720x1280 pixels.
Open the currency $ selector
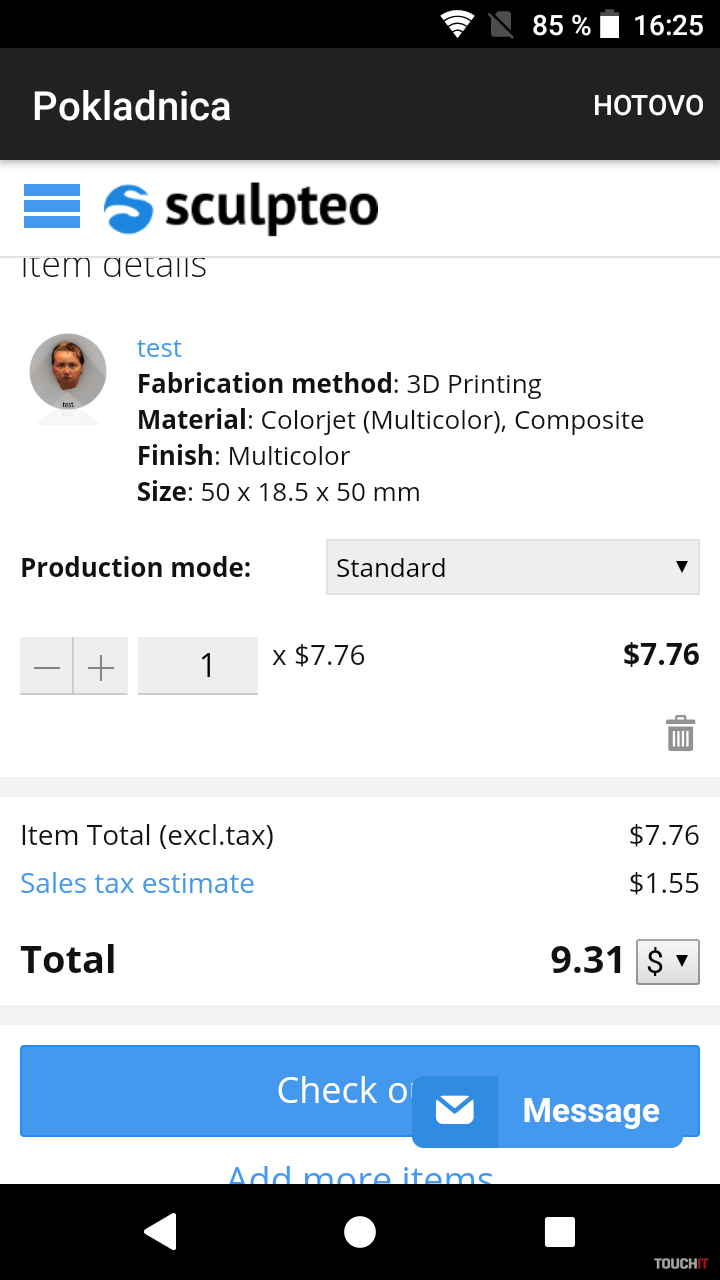click(667, 961)
